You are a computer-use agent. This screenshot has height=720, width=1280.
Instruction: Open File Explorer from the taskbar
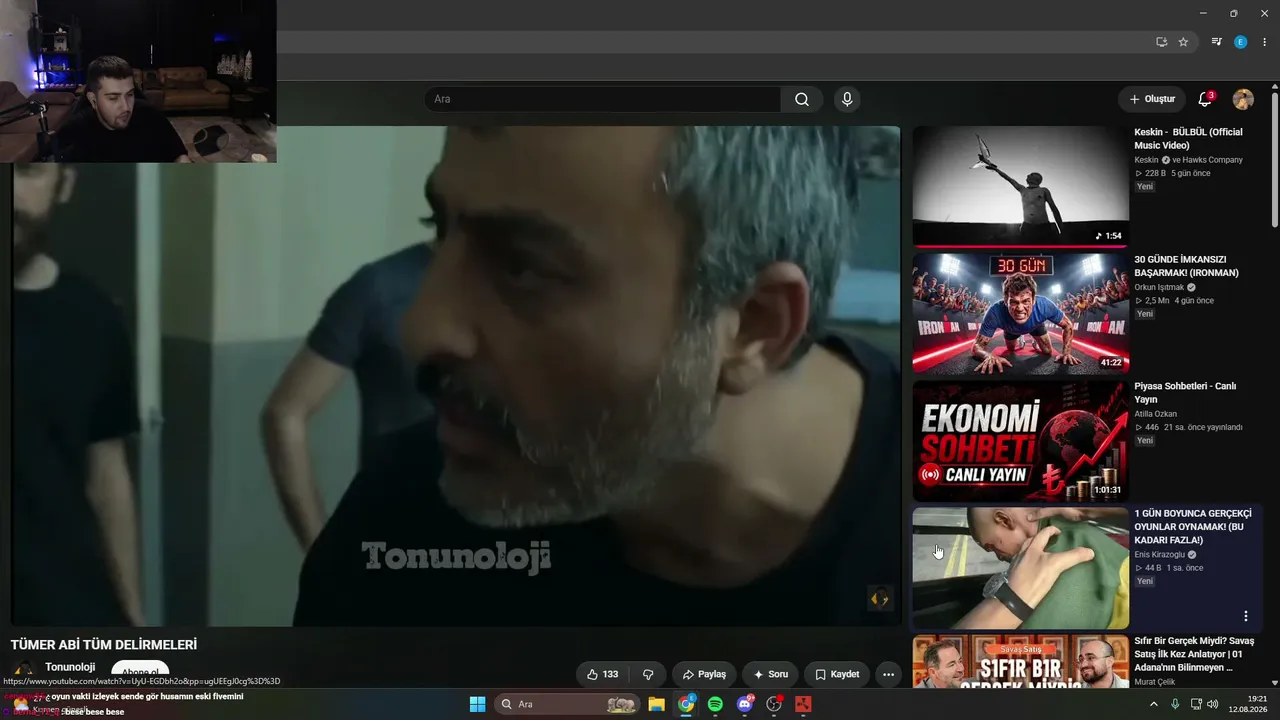point(657,704)
